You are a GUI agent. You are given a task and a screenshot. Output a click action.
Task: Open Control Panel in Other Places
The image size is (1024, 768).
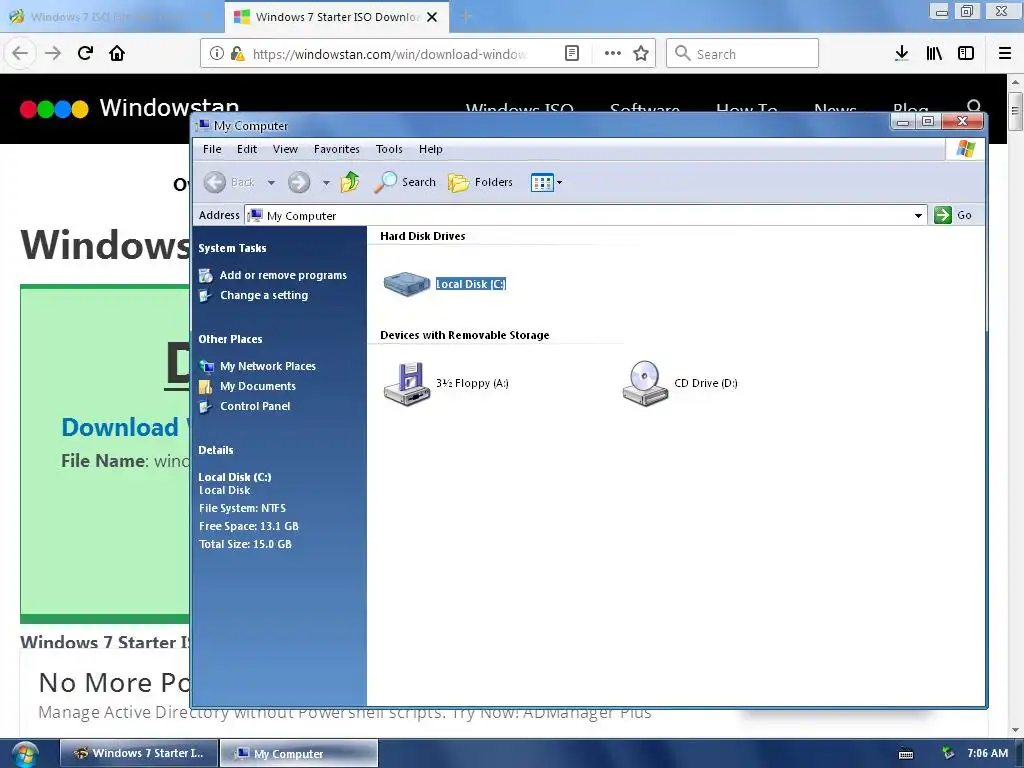click(255, 406)
